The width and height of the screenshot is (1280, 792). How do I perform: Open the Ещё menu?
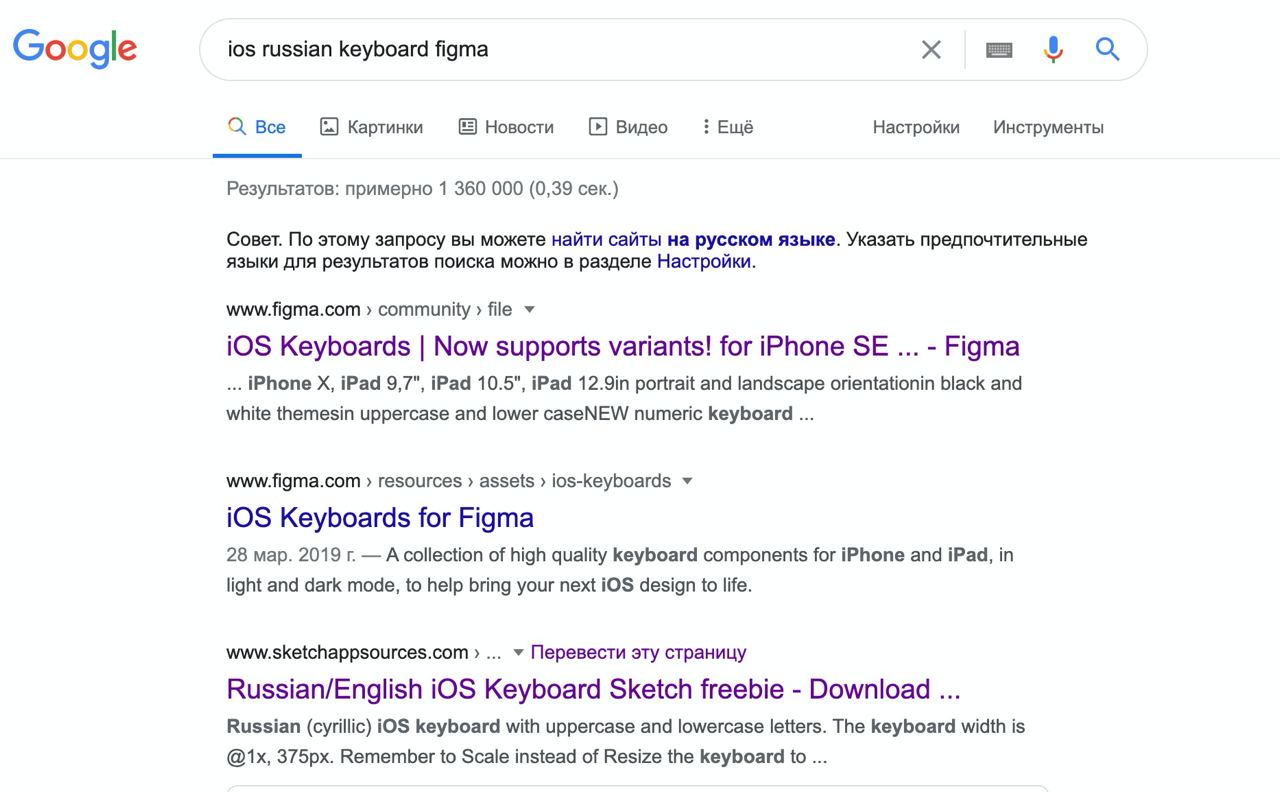[728, 127]
